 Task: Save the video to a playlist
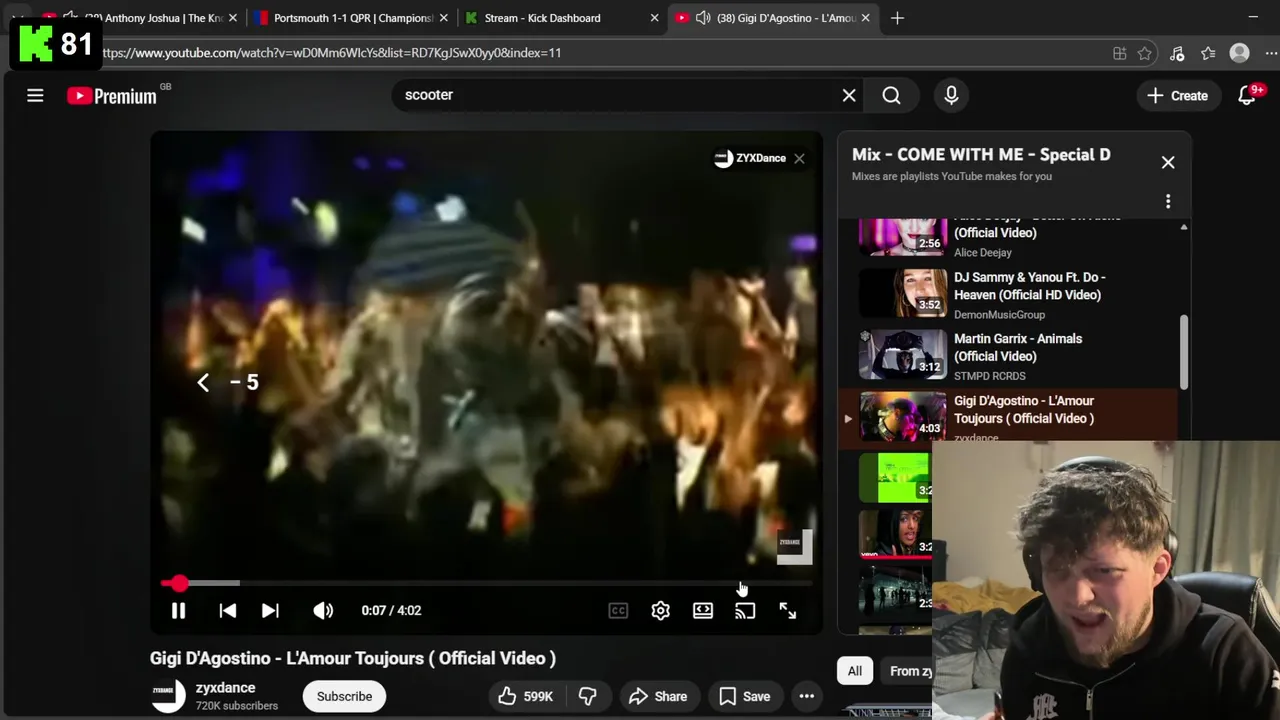pyautogui.click(x=745, y=696)
